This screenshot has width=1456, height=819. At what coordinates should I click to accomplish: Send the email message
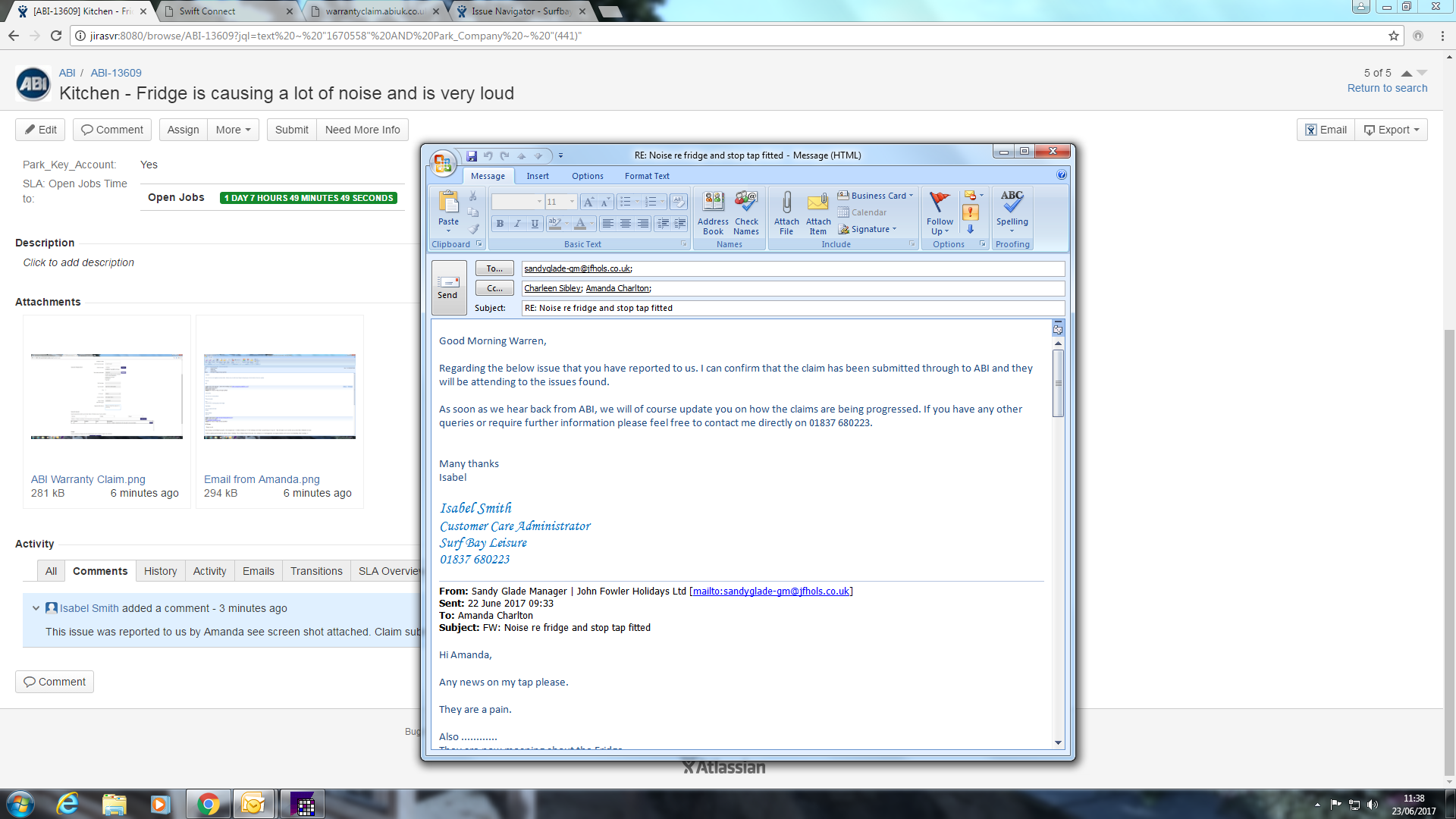(448, 287)
